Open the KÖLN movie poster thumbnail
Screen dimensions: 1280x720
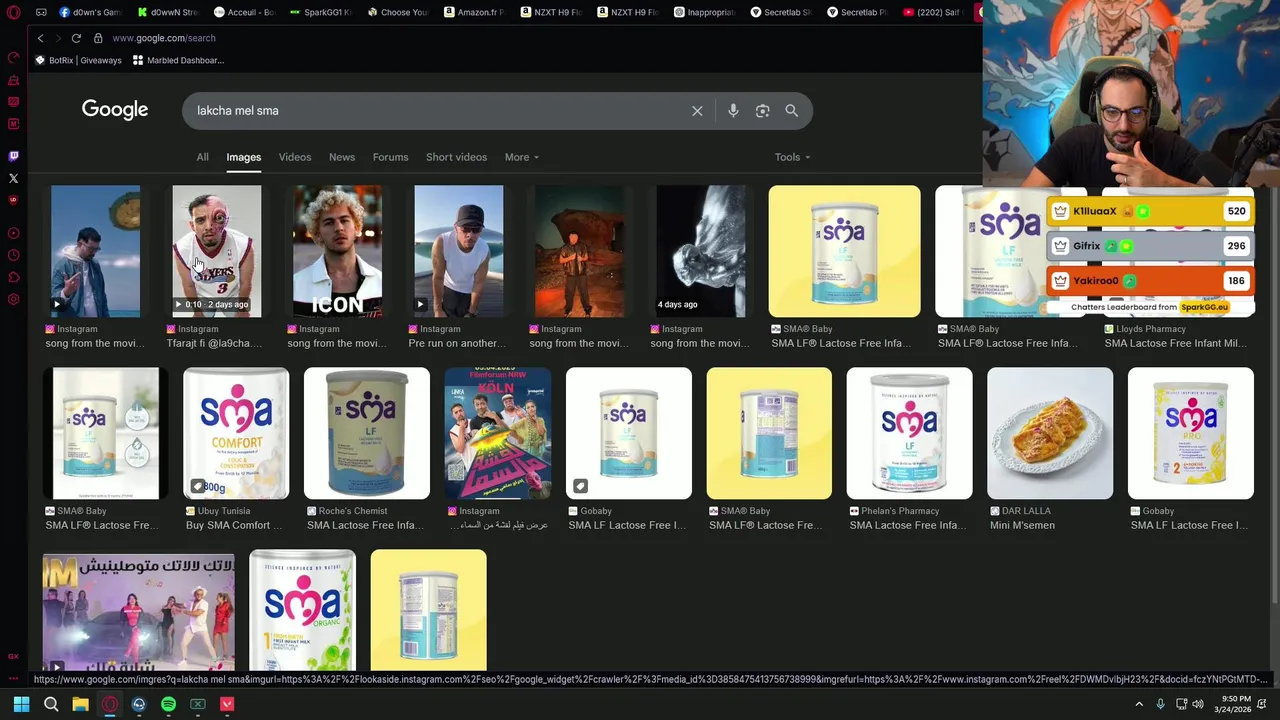click(498, 433)
